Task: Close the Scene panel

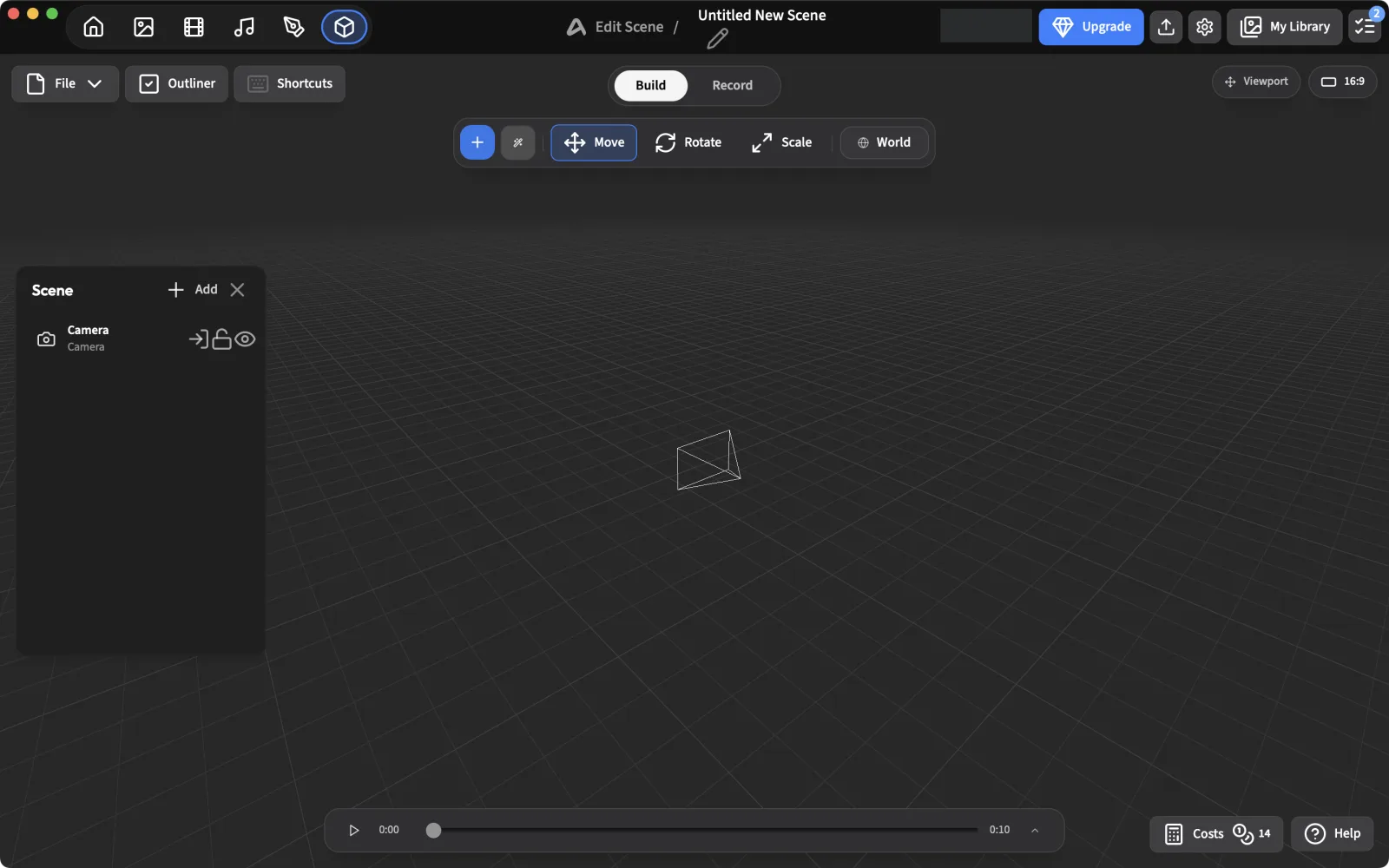Action: (x=237, y=290)
